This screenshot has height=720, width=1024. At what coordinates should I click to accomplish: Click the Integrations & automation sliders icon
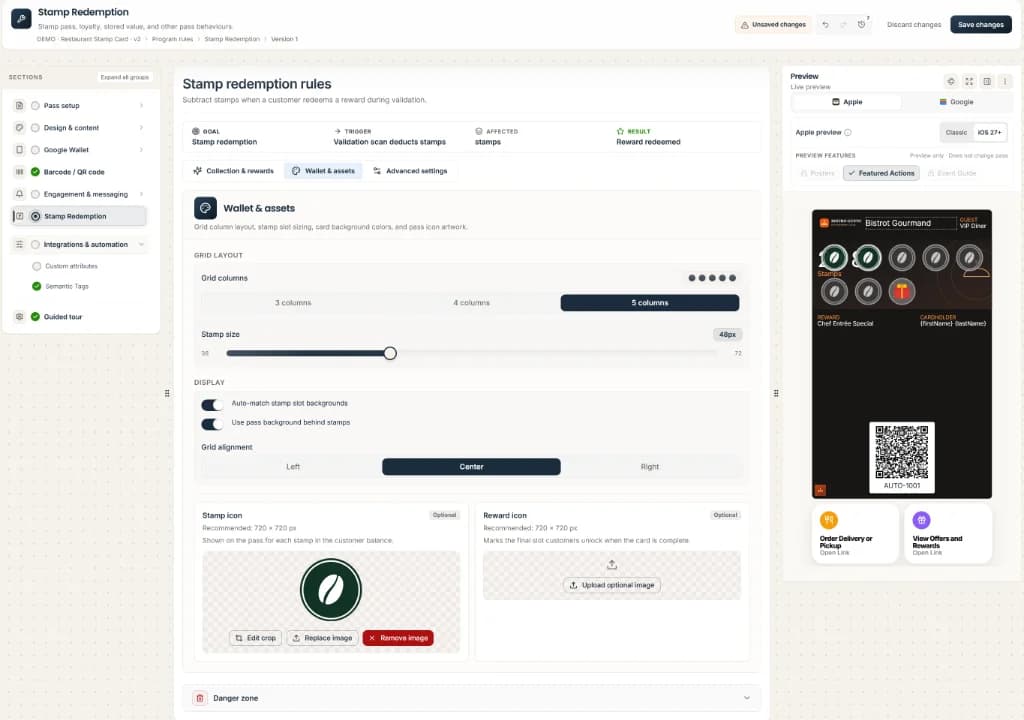tap(19, 244)
